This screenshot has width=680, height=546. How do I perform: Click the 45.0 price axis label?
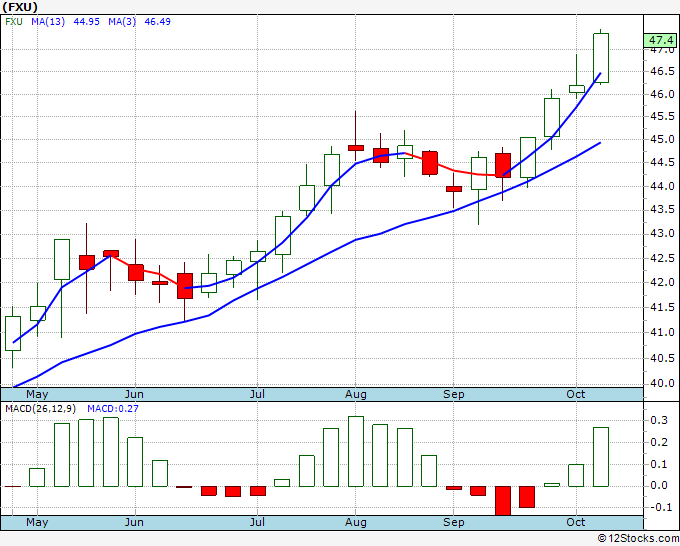(x=662, y=140)
